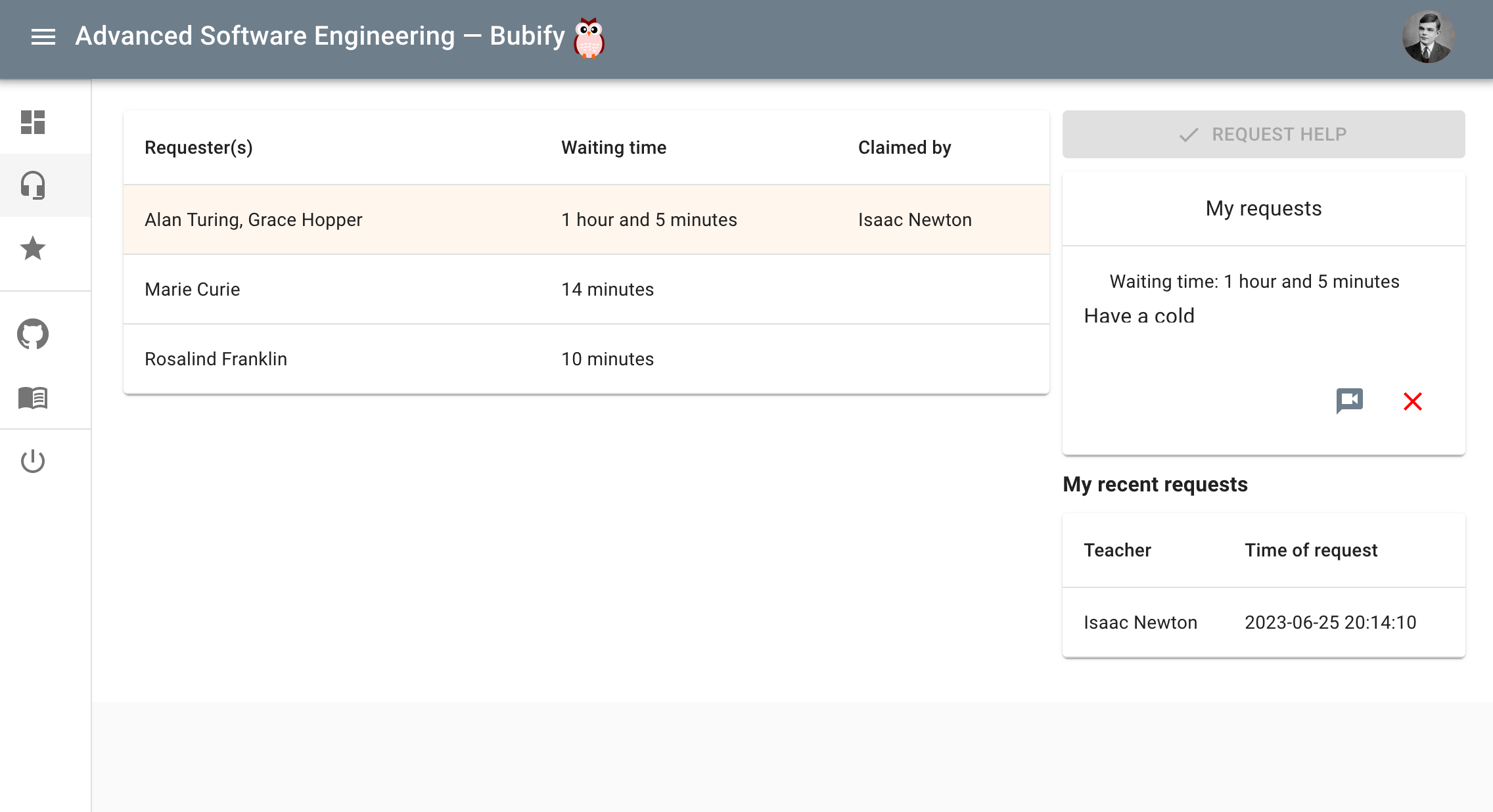The image size is (1493, 812).
Task: Open the hamburger navigation menu
Action: coord(43,37)
